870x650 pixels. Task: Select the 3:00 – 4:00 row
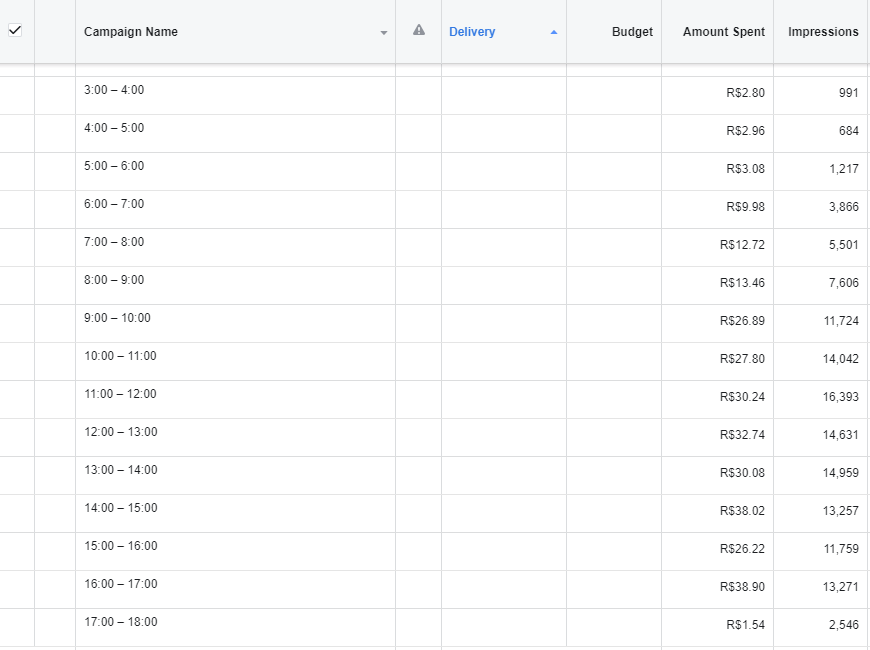(x=114, y=90)
